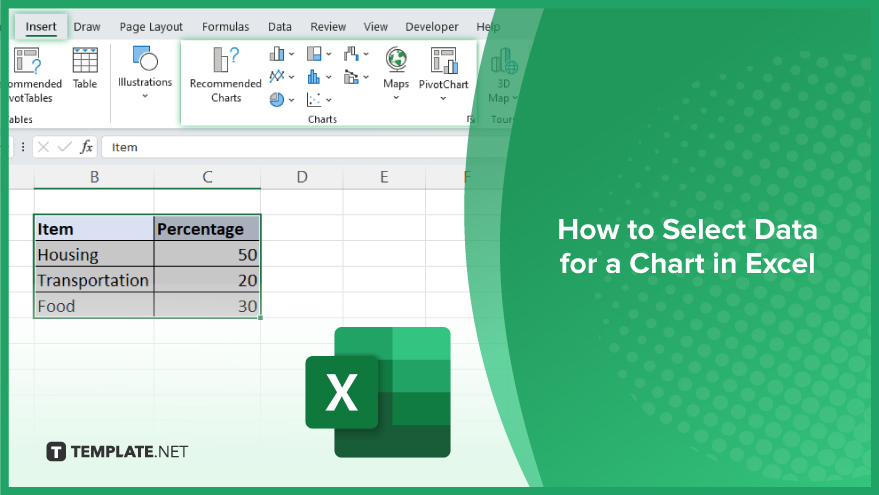Select column E header
The image size is (879, 495).
click(x=384, y=177)
